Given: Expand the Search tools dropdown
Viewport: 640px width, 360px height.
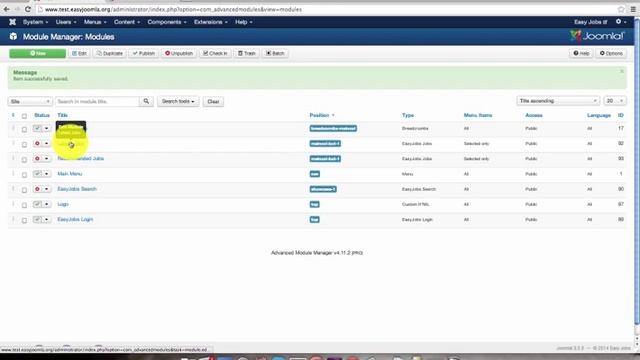Looking at the screenshot, I should [x=178, y=101].
